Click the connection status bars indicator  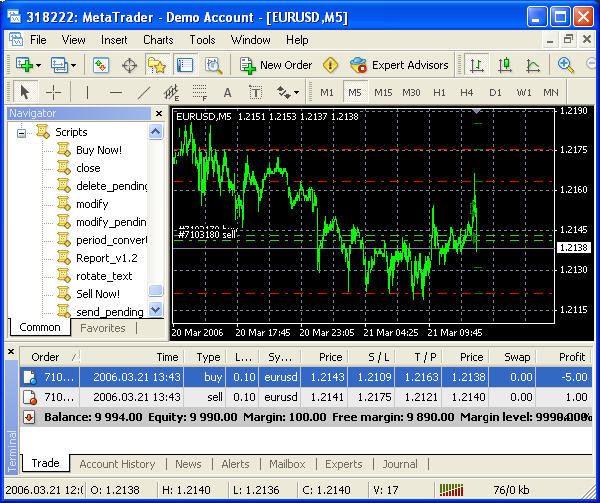coord(451,490)
